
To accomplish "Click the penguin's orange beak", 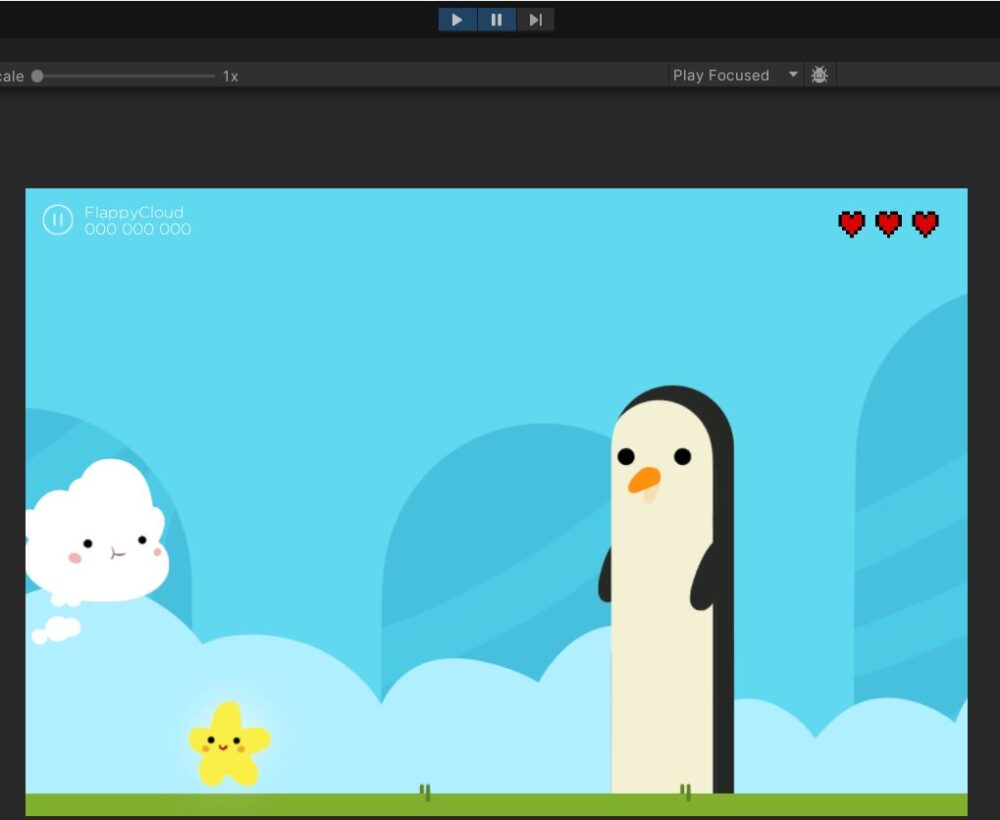I will pyautogui.click(x=643, y=480).
